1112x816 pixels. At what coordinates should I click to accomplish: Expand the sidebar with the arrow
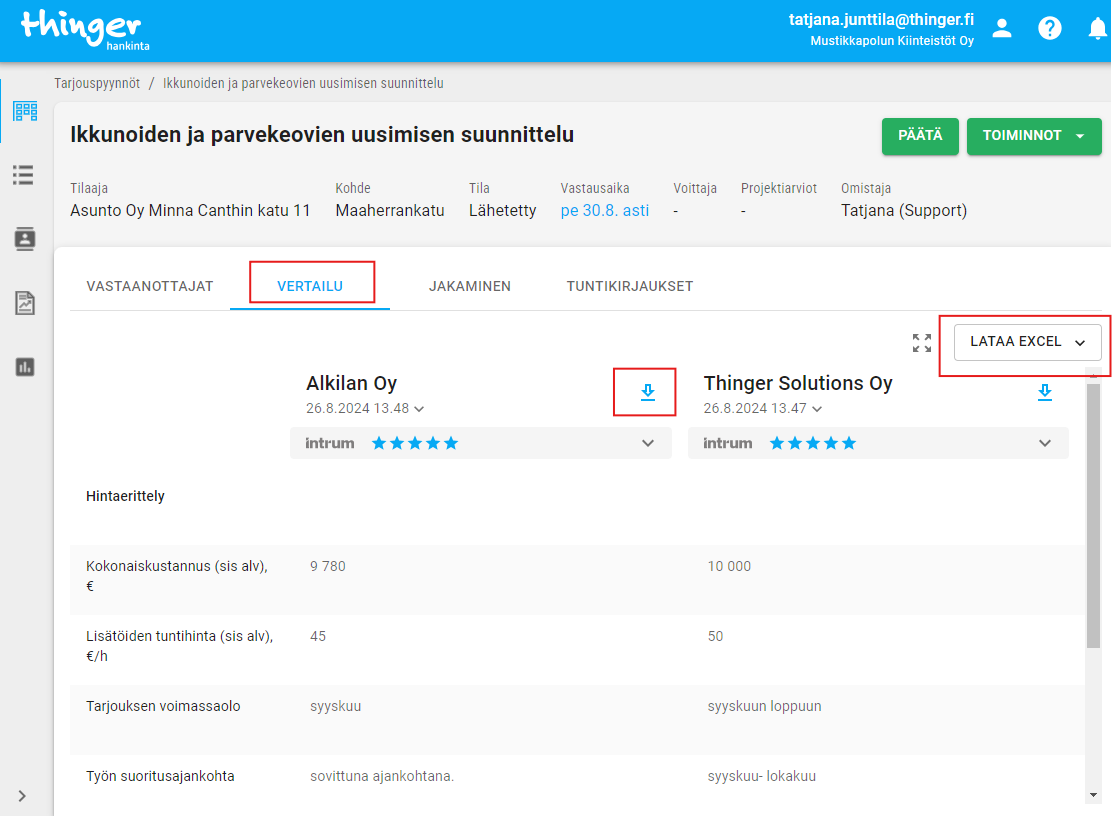[x=22, y=795]
